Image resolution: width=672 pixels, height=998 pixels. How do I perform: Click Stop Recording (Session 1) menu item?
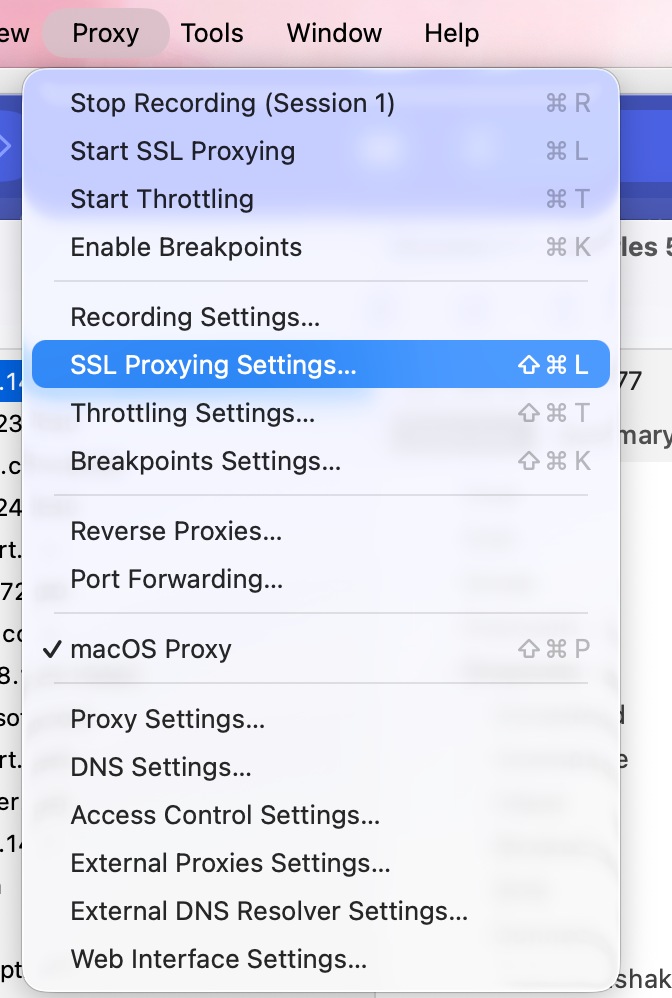click(232, 103)
